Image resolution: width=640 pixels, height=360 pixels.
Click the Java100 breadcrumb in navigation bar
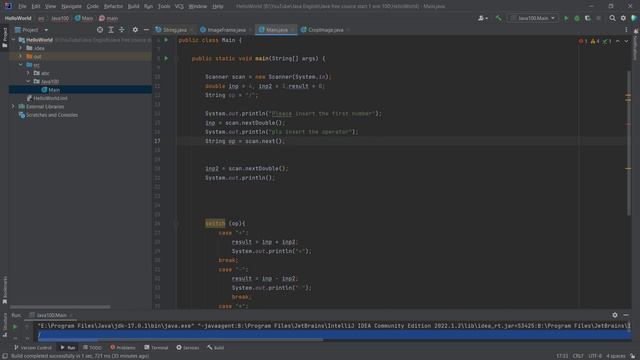tap(60, 18)
